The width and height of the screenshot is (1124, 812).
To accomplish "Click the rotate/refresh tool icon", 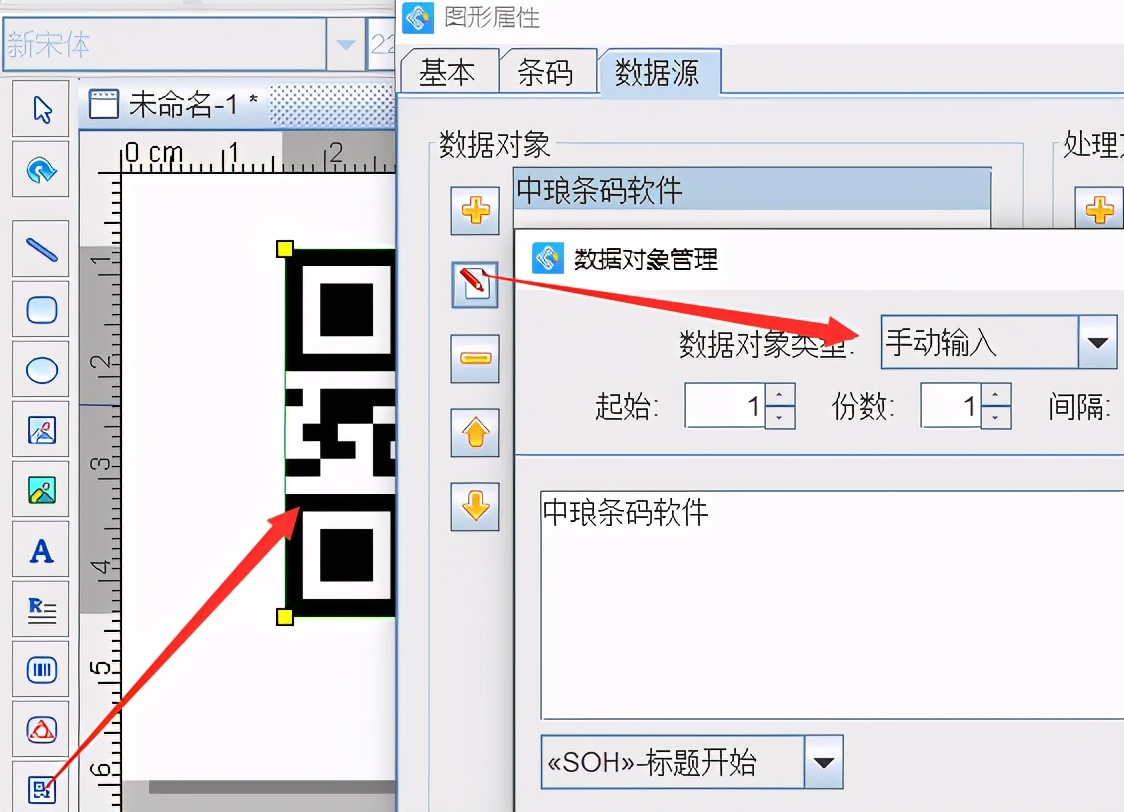I will 41,170.
